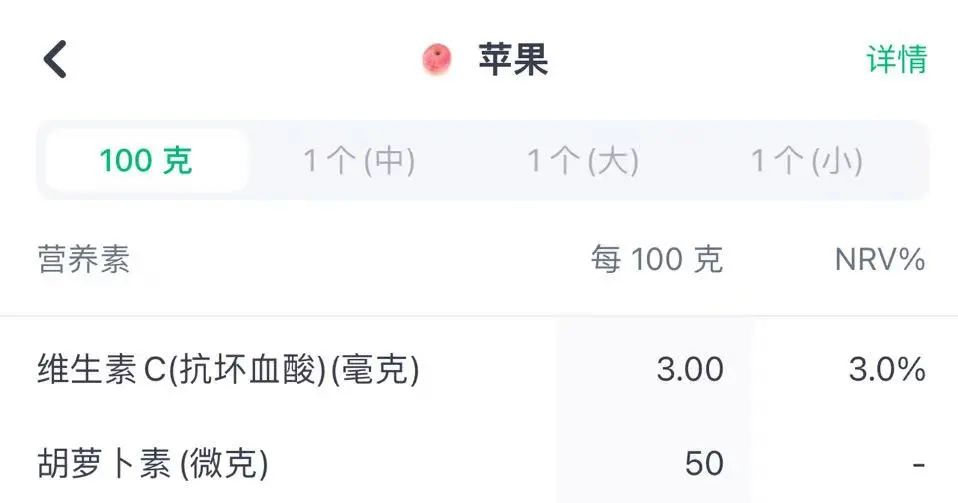Tap the NRV% column header
The image size is (958, 503).
(880, 260)
